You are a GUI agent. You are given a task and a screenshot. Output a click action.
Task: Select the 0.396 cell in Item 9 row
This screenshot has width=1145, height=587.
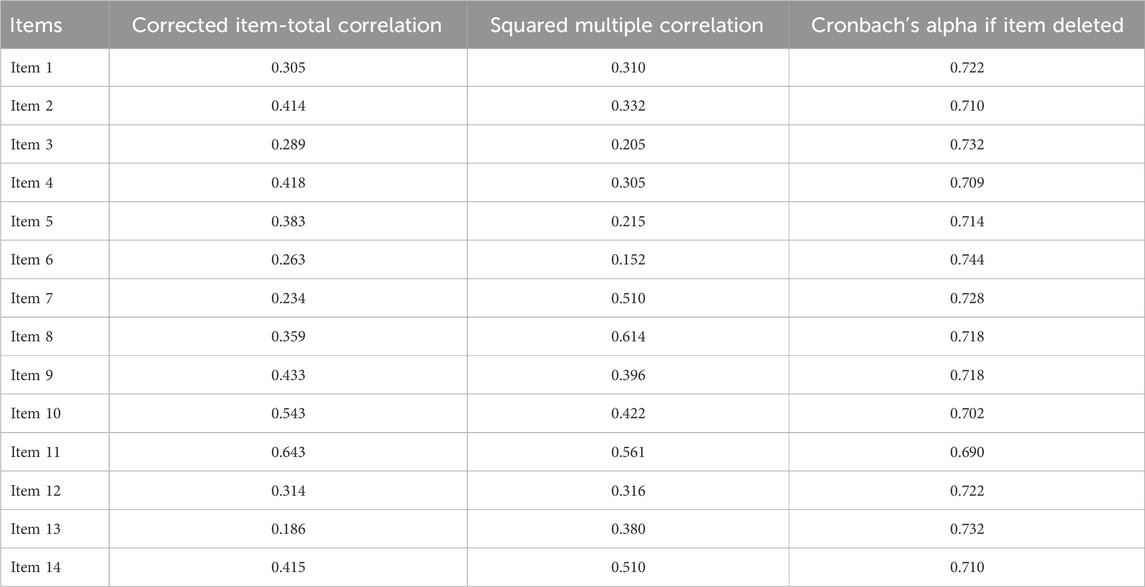point(628,375)
